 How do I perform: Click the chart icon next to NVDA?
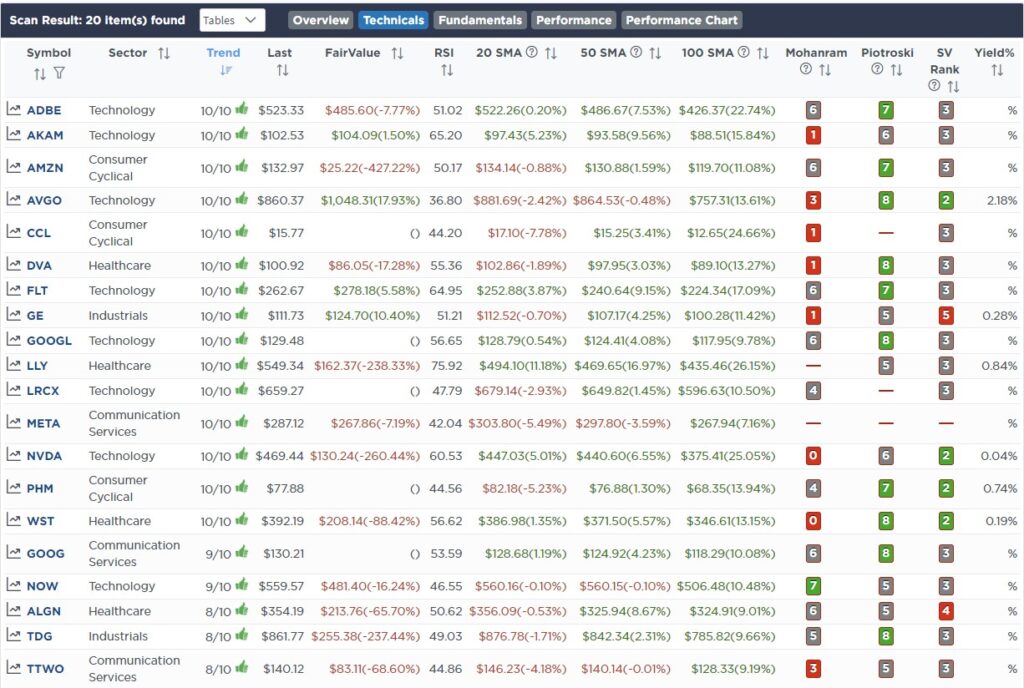tap(13, 455)
